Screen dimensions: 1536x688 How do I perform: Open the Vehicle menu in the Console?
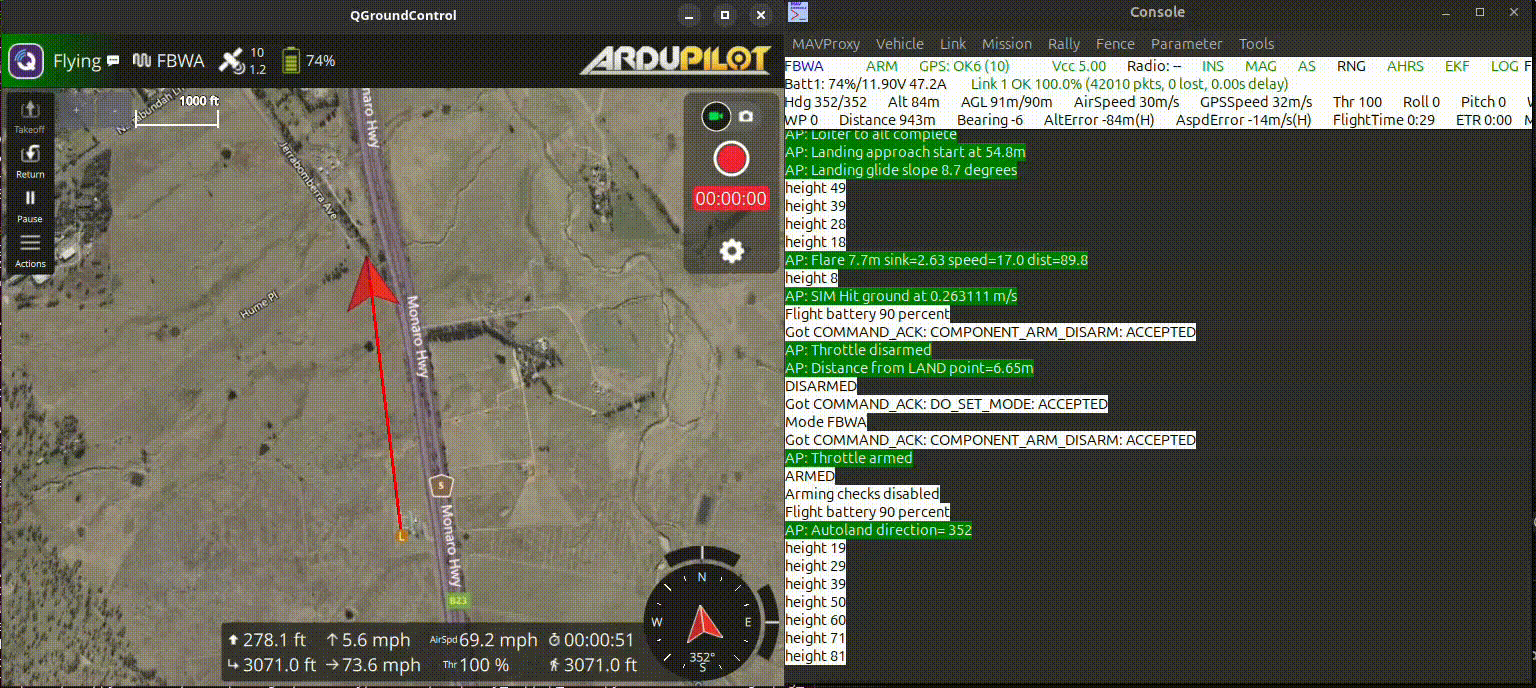(900, 43)
